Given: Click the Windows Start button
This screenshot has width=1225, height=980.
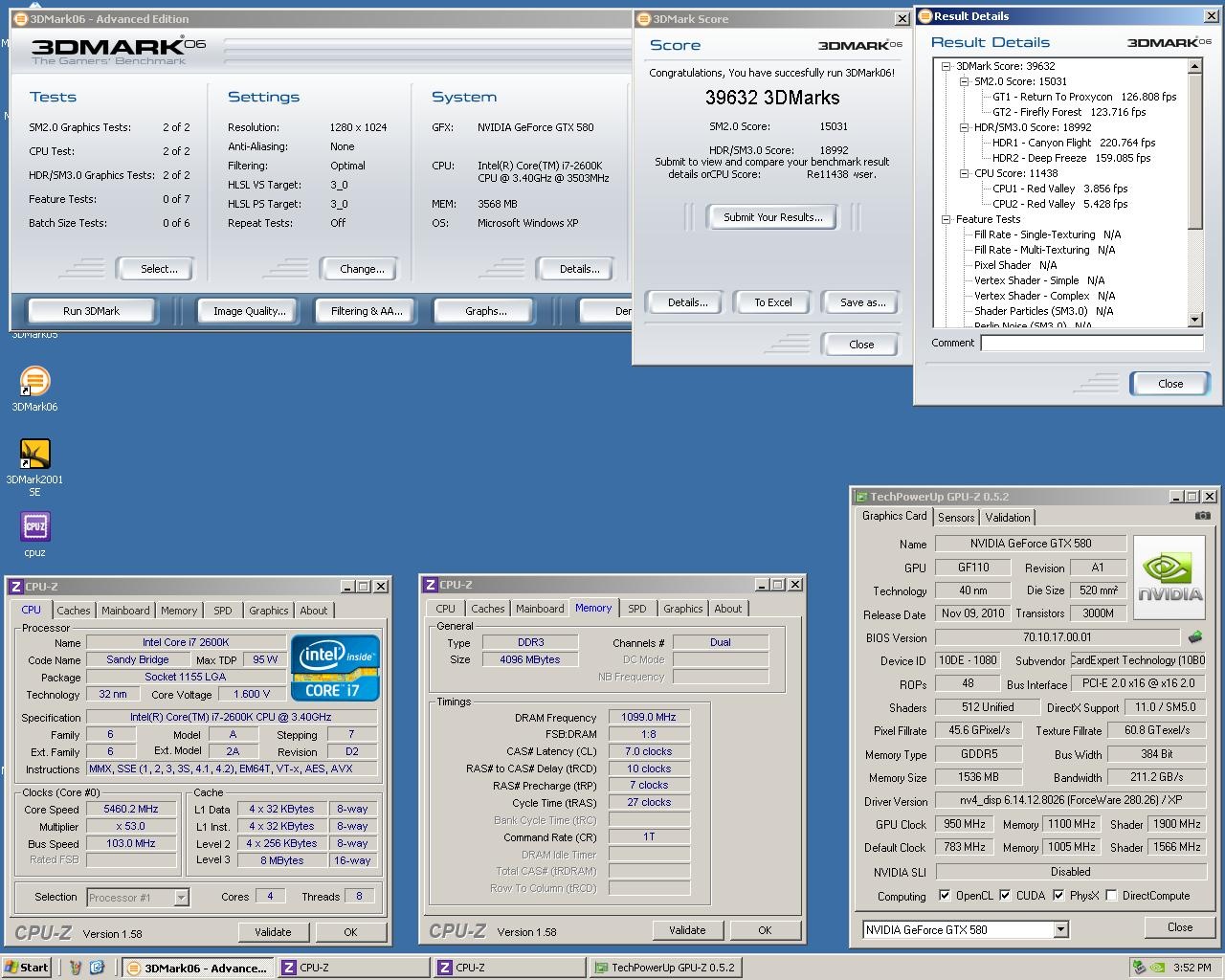Looking at the screenshot, I should (x=26, y=968).
